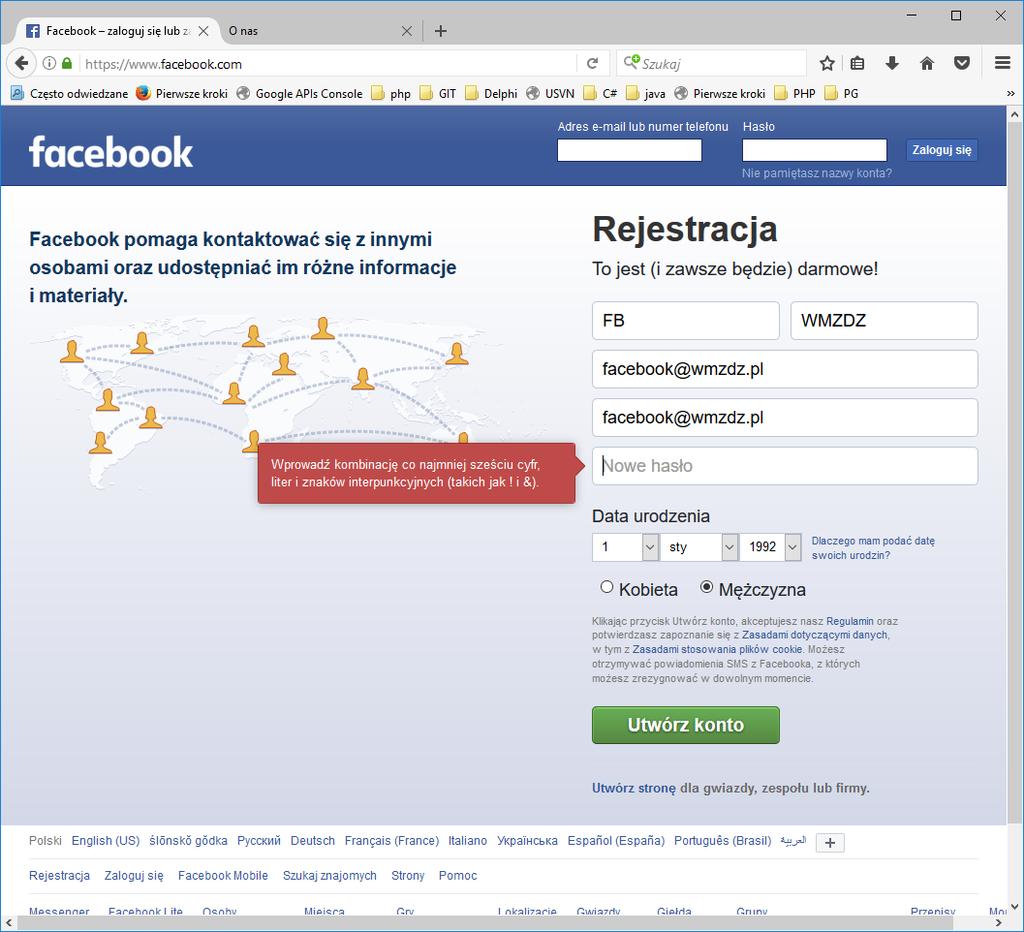Open 'Często odwiedzane' bookmark
This screenshot has width=1024, height=932.
click(70, 93)
